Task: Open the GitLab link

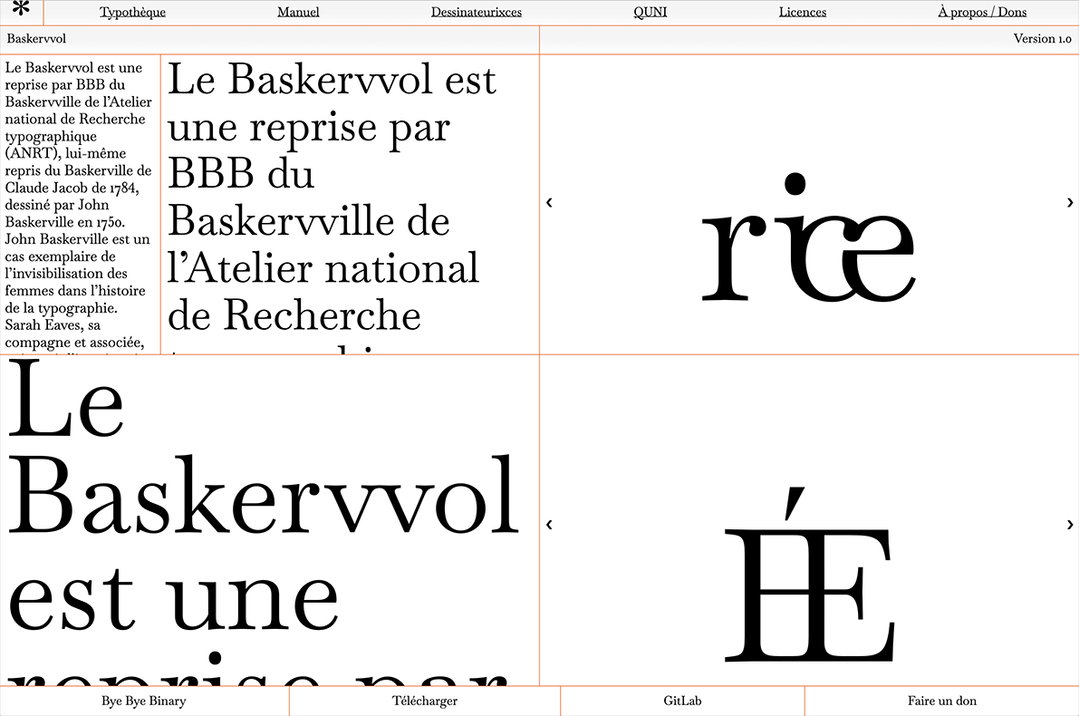Action: [683, 701]
